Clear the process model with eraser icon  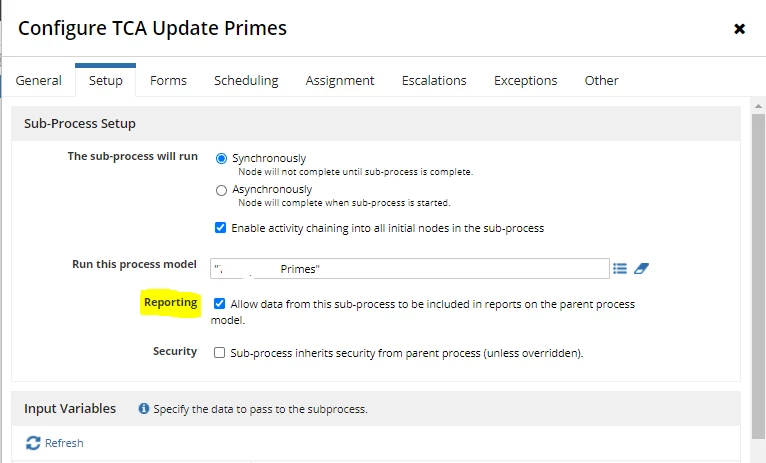(x=641, y=269)
